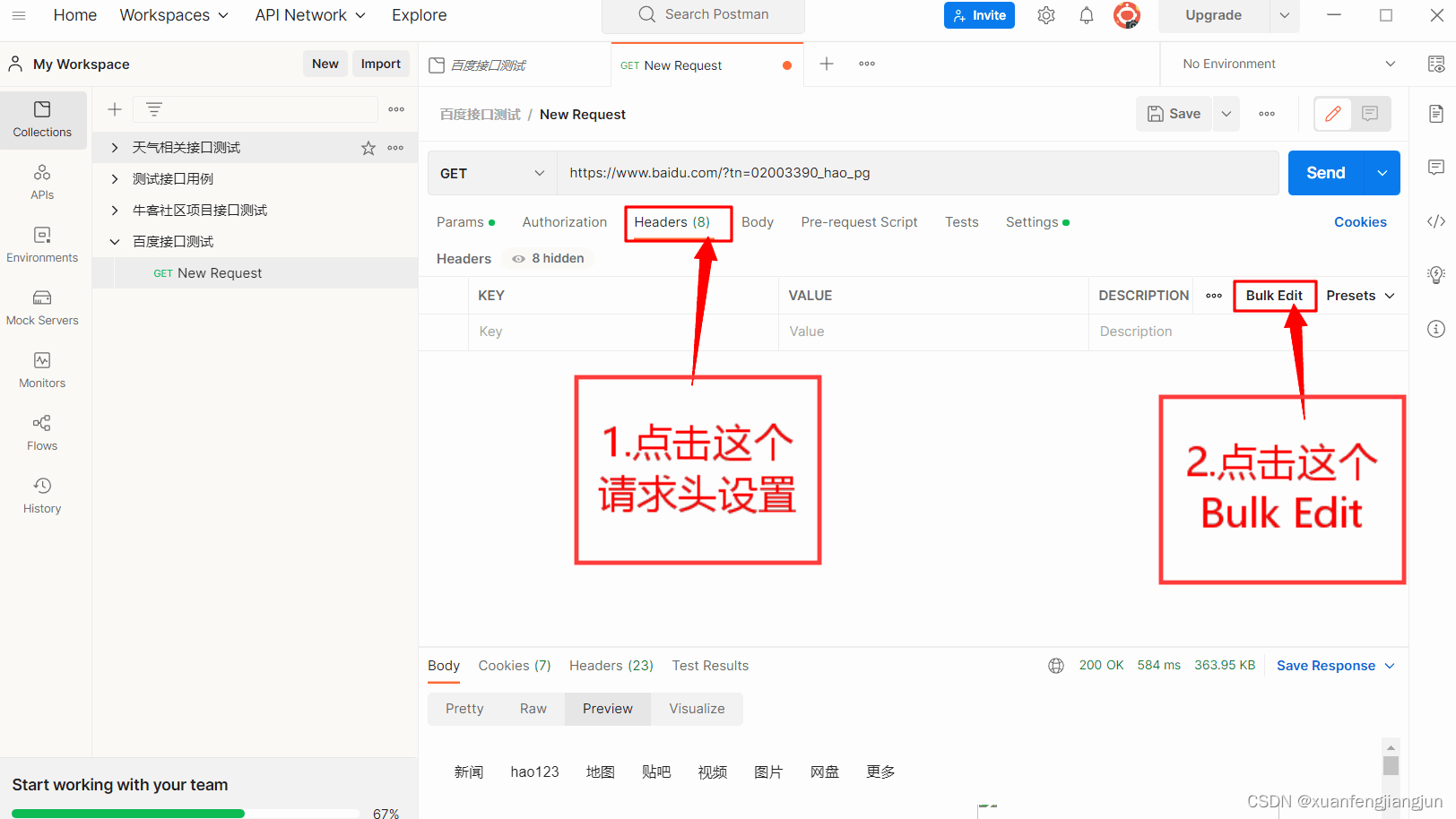Open Environments in sidebar
The width and height of the screenshot is (1456, 819).
pos(42,245)
